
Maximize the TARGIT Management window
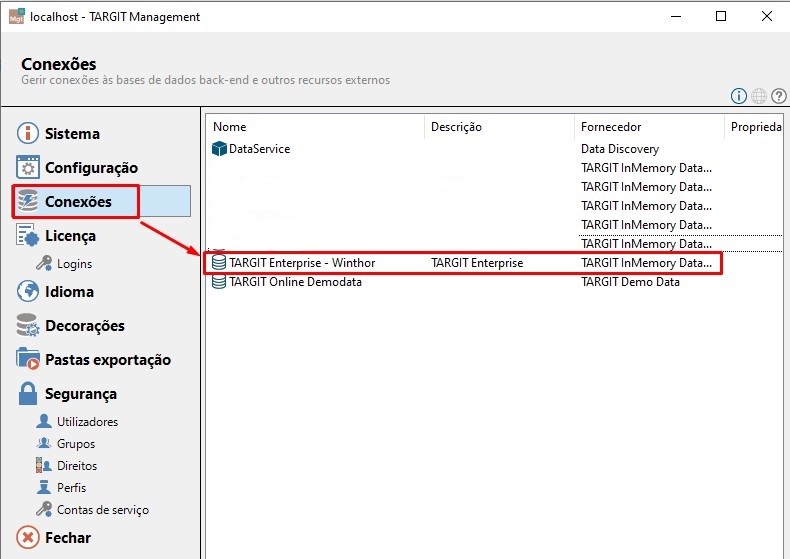coord(721,16)
